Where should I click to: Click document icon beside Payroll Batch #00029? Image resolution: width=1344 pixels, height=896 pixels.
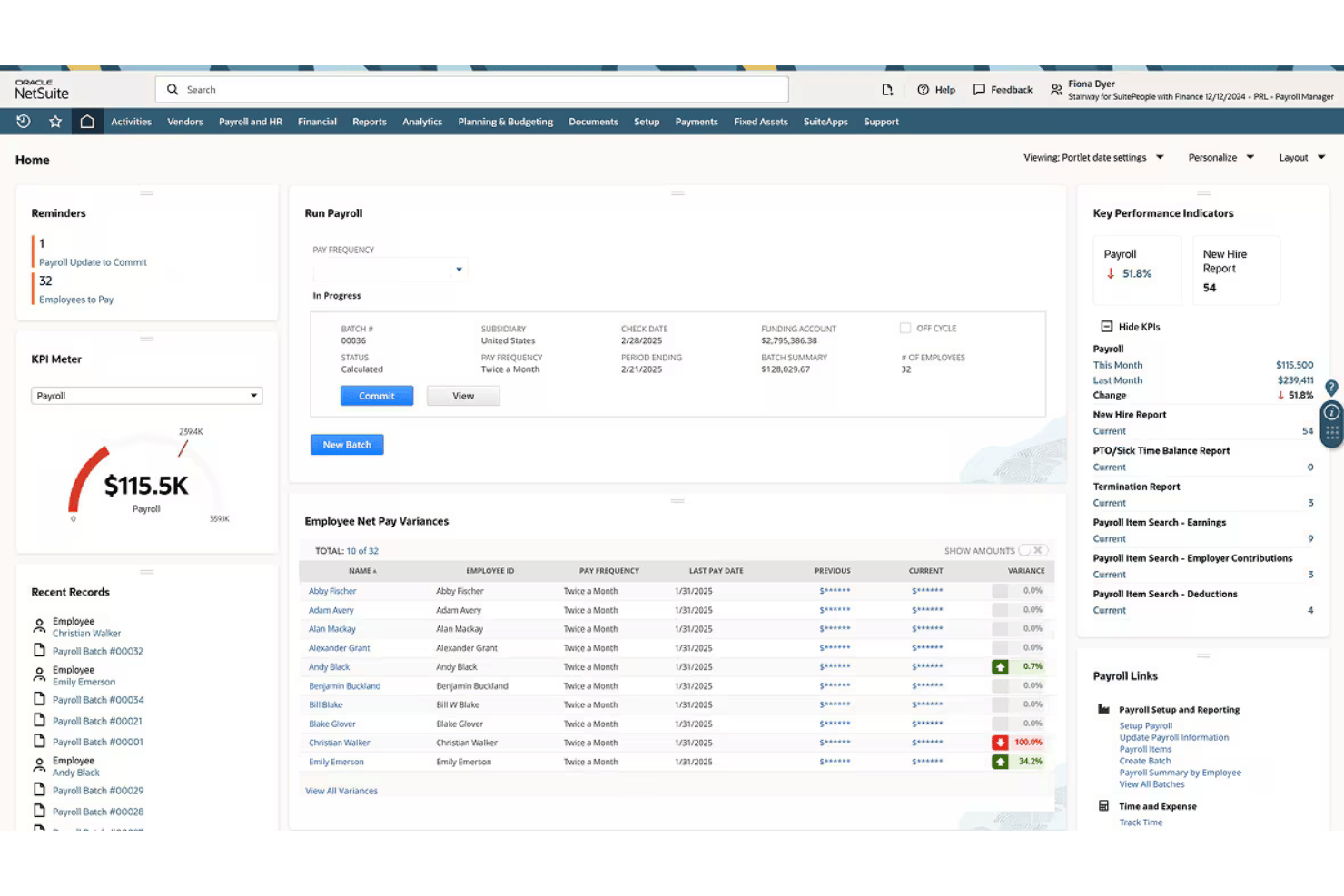pyautogui.click(x=39, y=790)
